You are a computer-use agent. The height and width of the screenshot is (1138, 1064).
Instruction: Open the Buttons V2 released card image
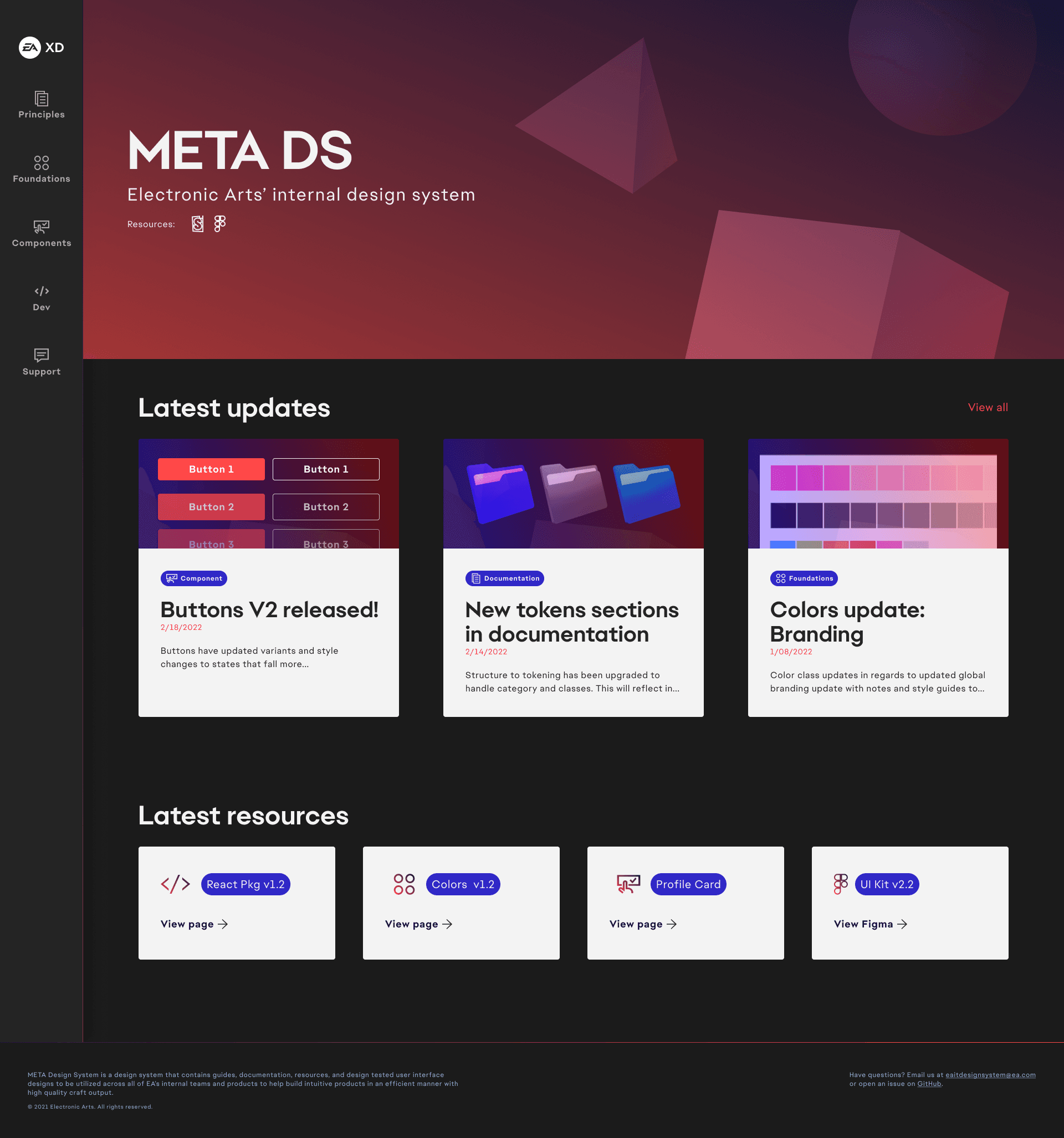pyautogui.click(x=269, y=494)
